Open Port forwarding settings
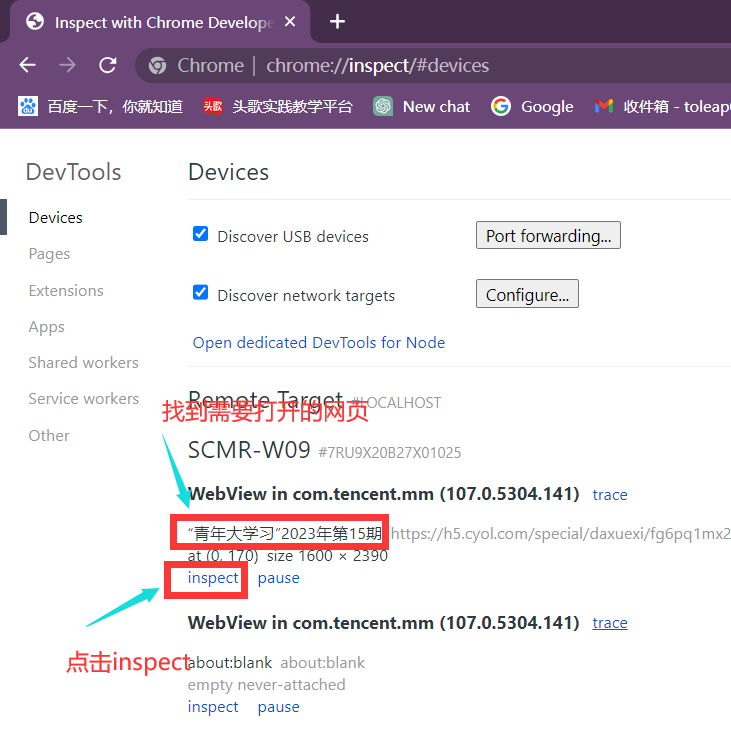The width and height of the screenshot is (731, 745). (548, 235)
